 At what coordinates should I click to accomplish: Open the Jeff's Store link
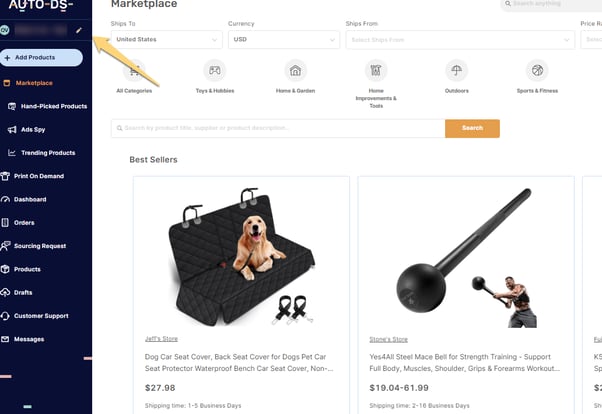161,339
